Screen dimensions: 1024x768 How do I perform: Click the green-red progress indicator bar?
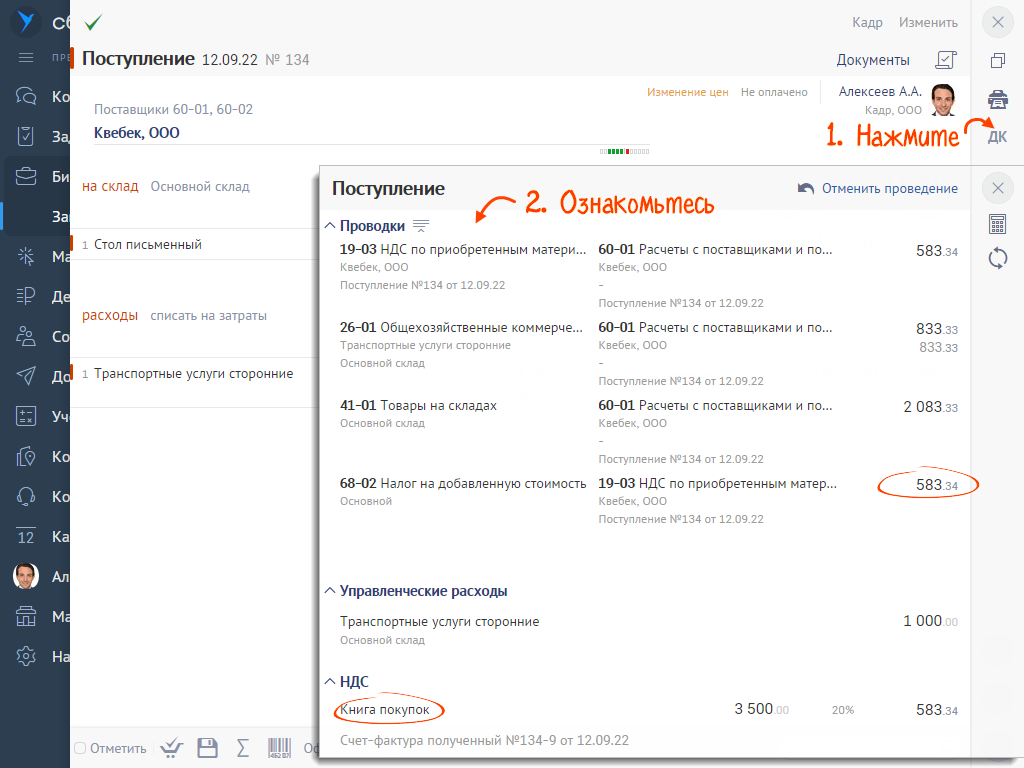click(625, 151)
